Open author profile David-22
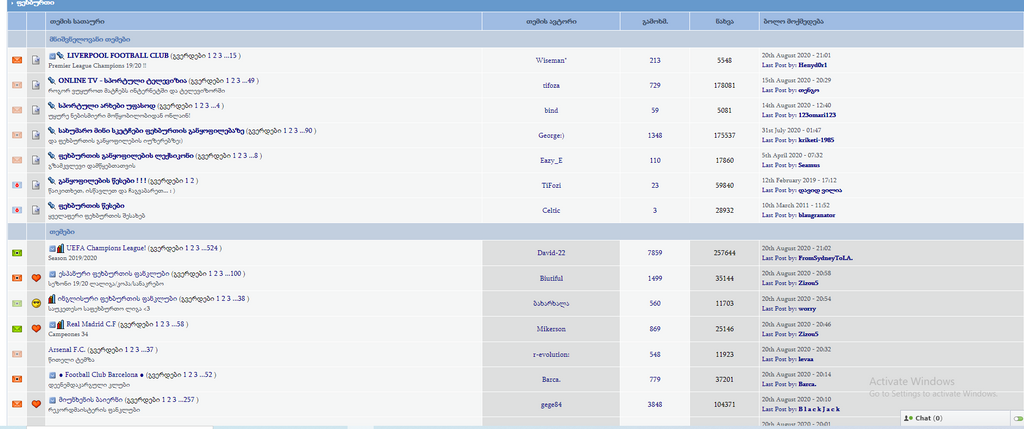The image size is (1024, 429). 551,253
